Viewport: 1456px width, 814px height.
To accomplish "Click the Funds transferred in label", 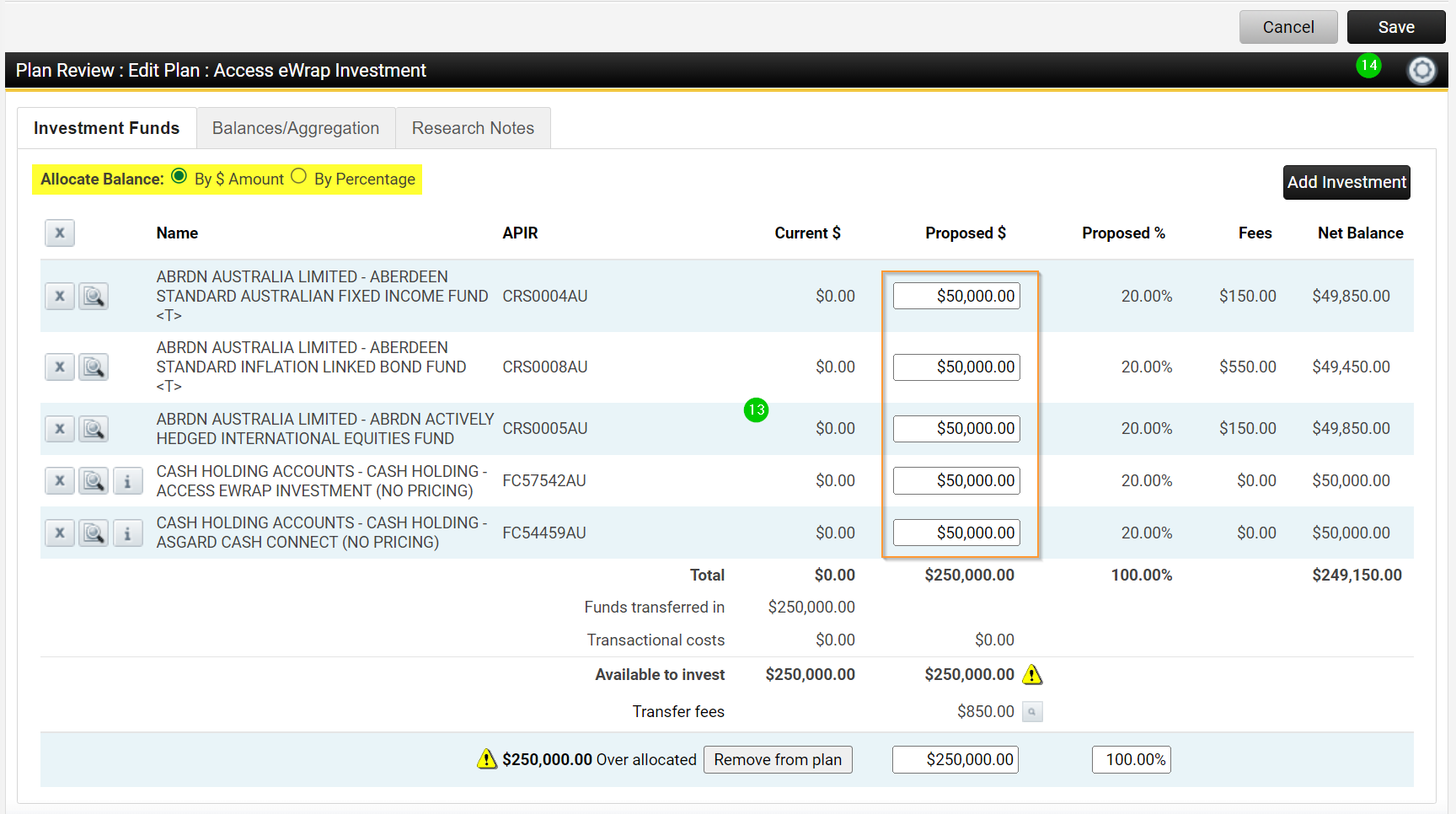I will (655, 607).
